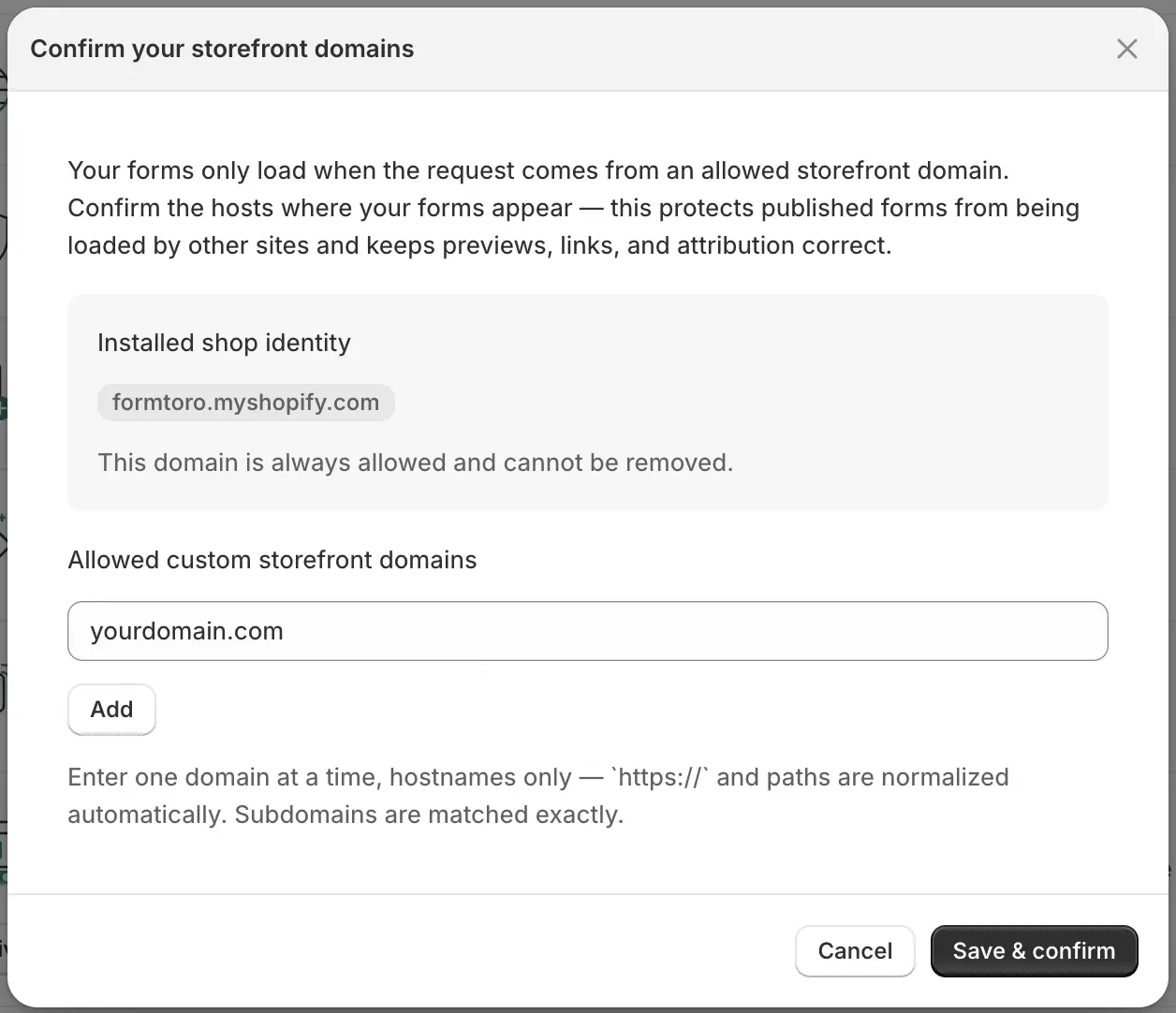Viewport: 1176px width, 1013px height.
Task: Click Save & confirm
Action: (1034, 951)
